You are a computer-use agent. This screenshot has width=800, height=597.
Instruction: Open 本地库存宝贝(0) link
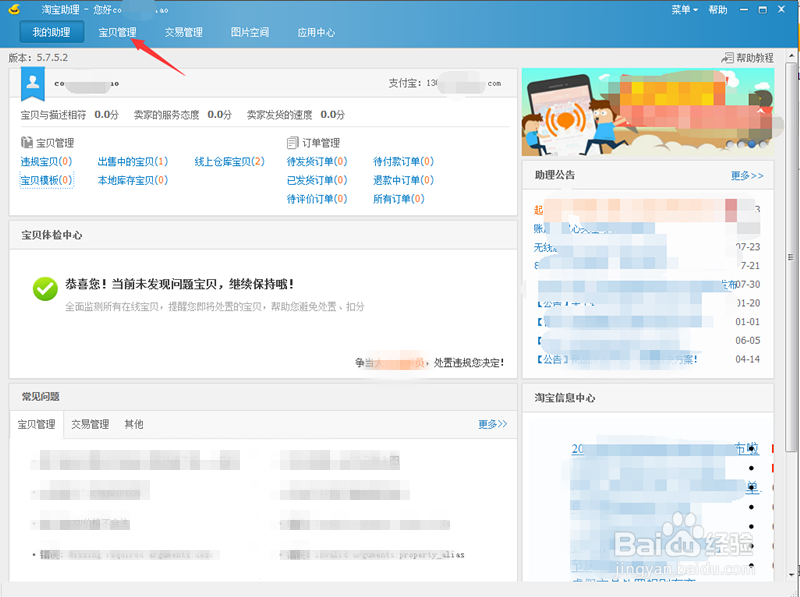pos(133,180)
